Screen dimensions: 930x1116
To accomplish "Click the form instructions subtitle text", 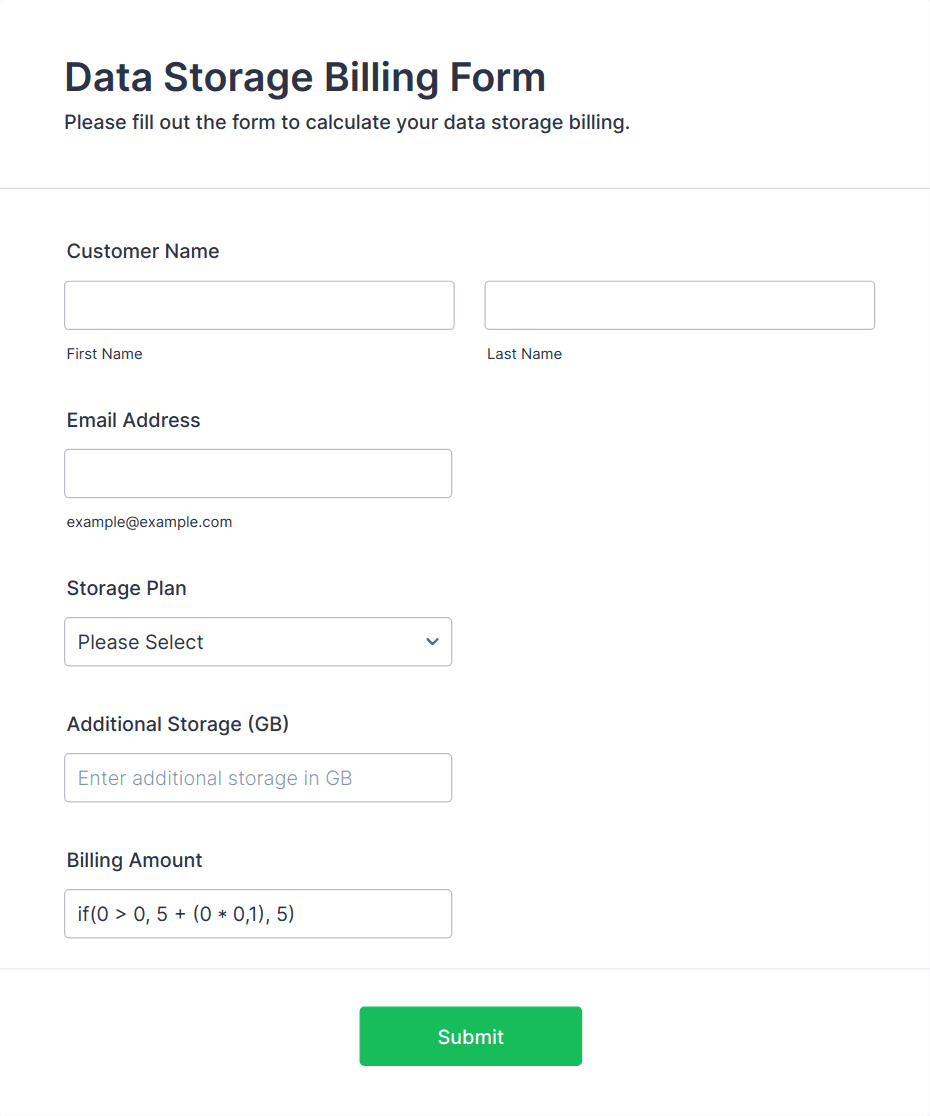I will [x=347, y=123].
